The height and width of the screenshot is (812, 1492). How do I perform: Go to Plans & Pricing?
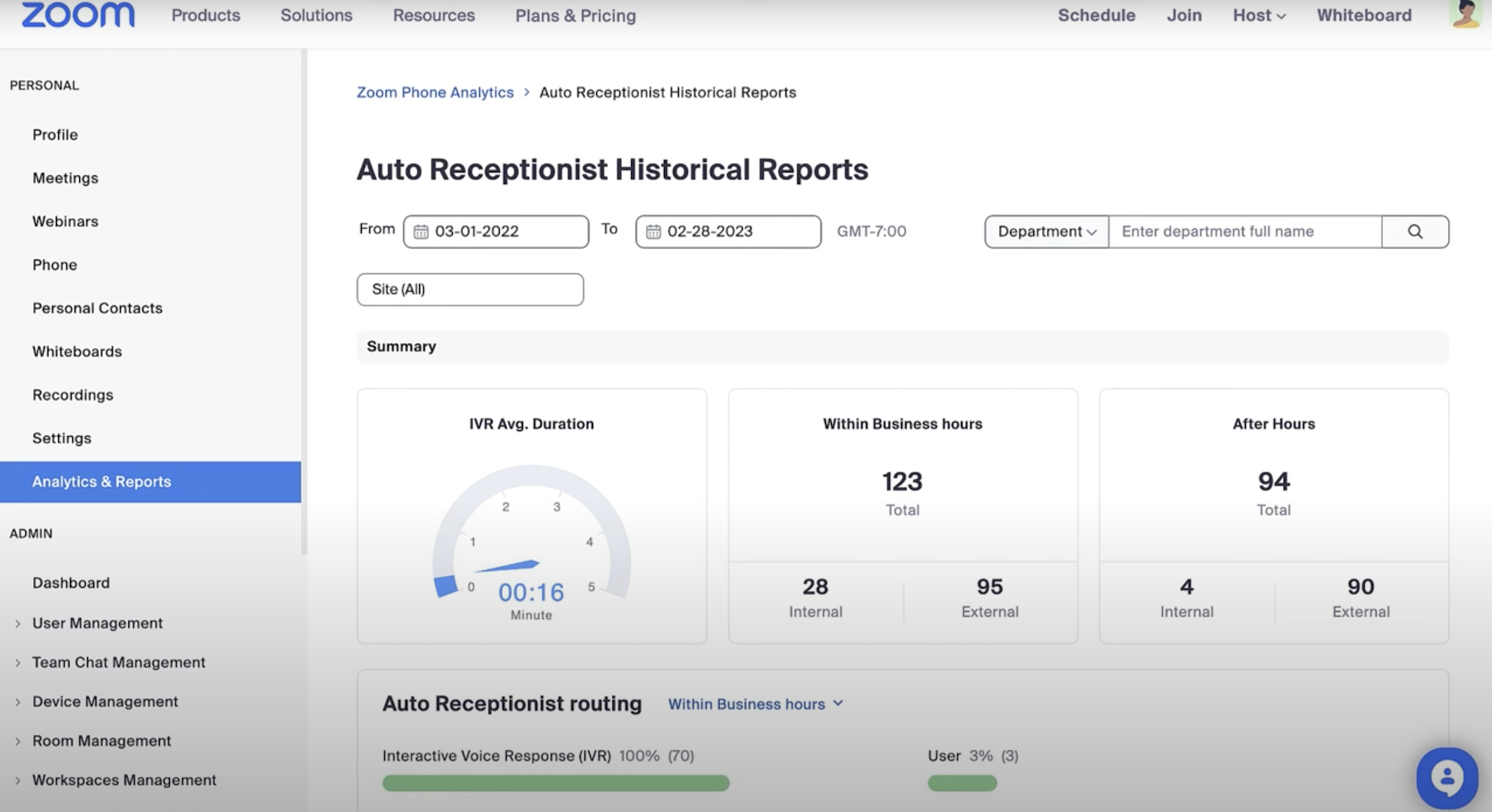click(575, 15)
